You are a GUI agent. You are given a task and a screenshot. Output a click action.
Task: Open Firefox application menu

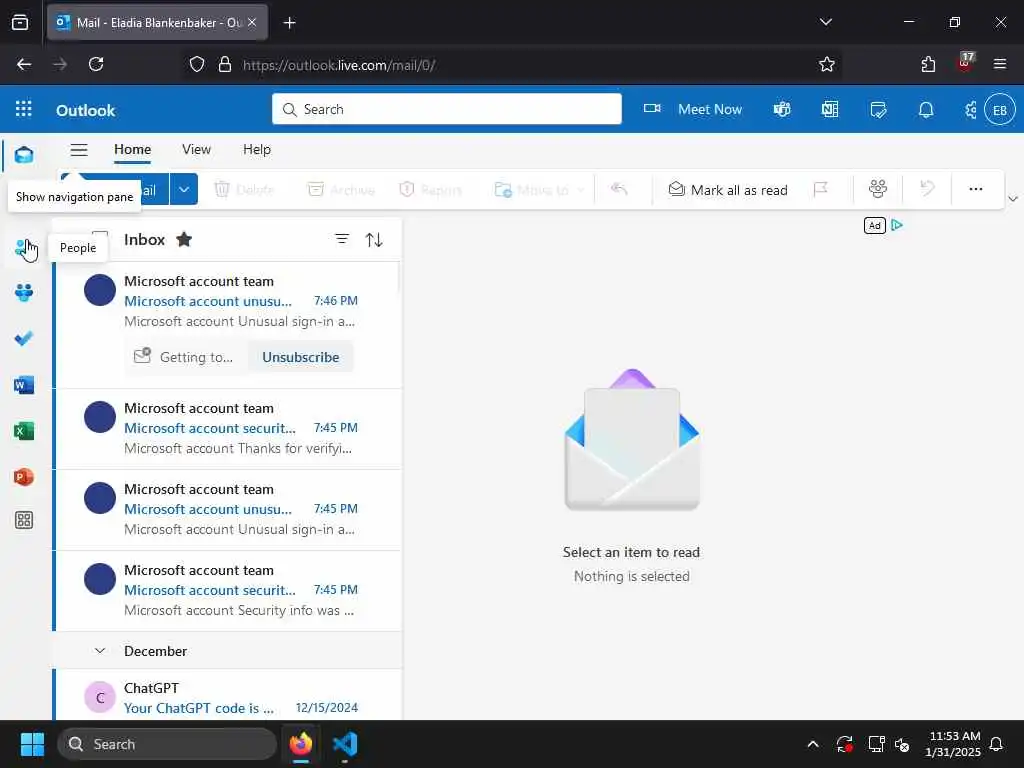[x=1000, y=64]
